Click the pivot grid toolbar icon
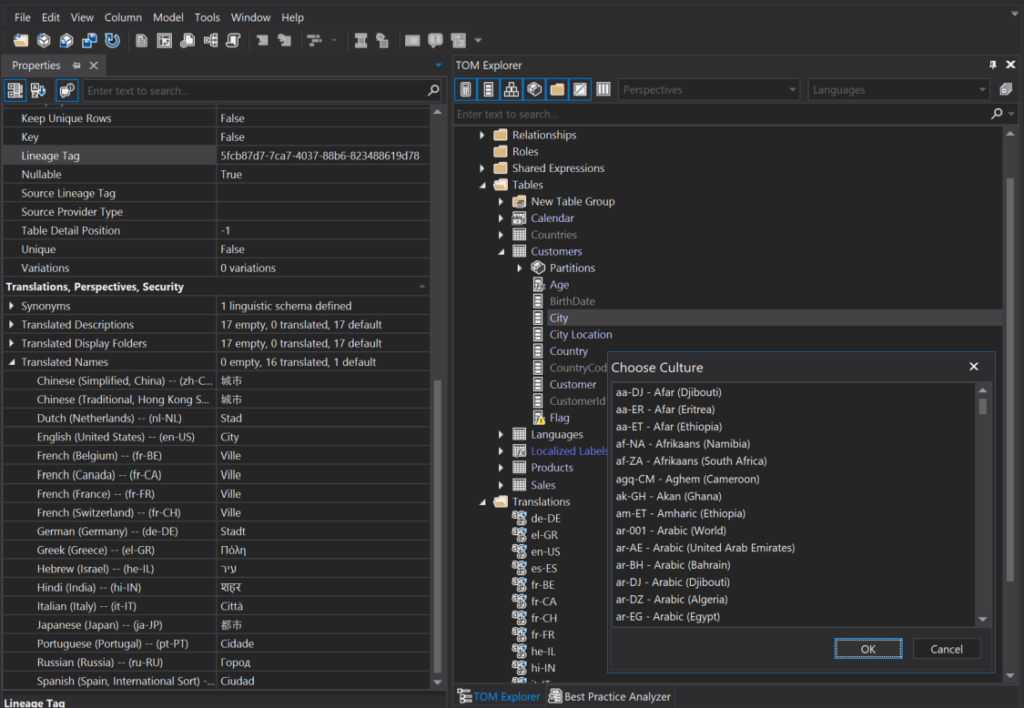 click(x=164, y=40)
